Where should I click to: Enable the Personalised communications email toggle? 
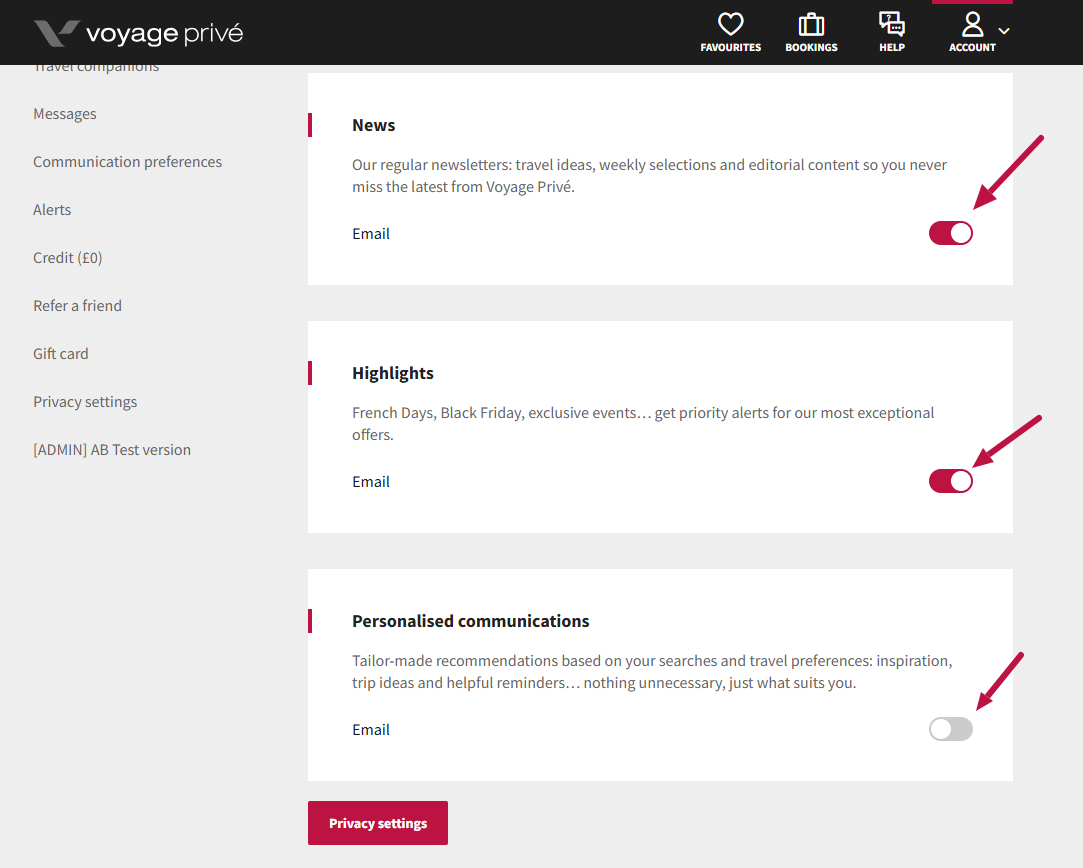950,729
